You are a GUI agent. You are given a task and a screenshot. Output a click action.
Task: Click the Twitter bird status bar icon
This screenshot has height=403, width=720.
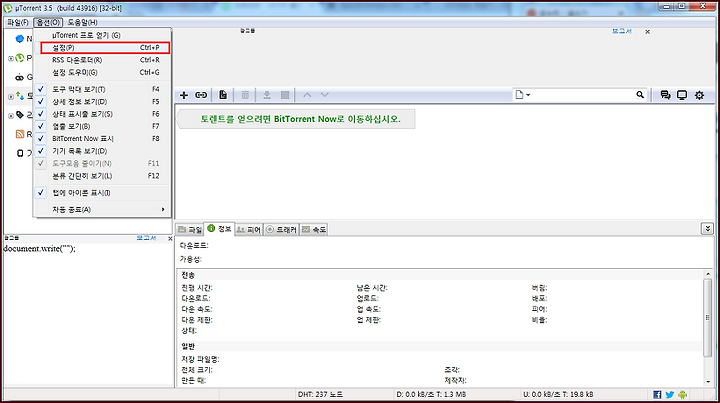coord(669,394)
